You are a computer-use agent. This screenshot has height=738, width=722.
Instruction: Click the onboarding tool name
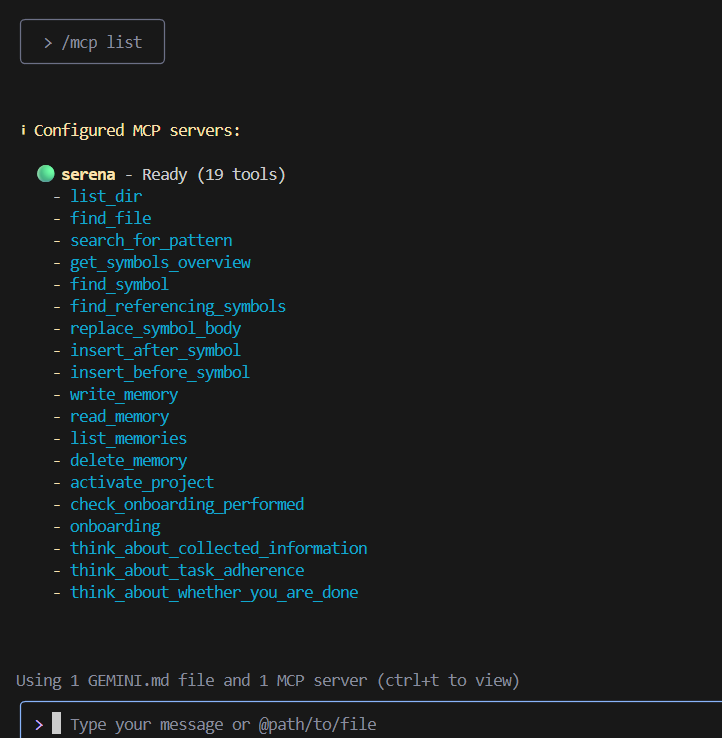[x=115, y=526]
